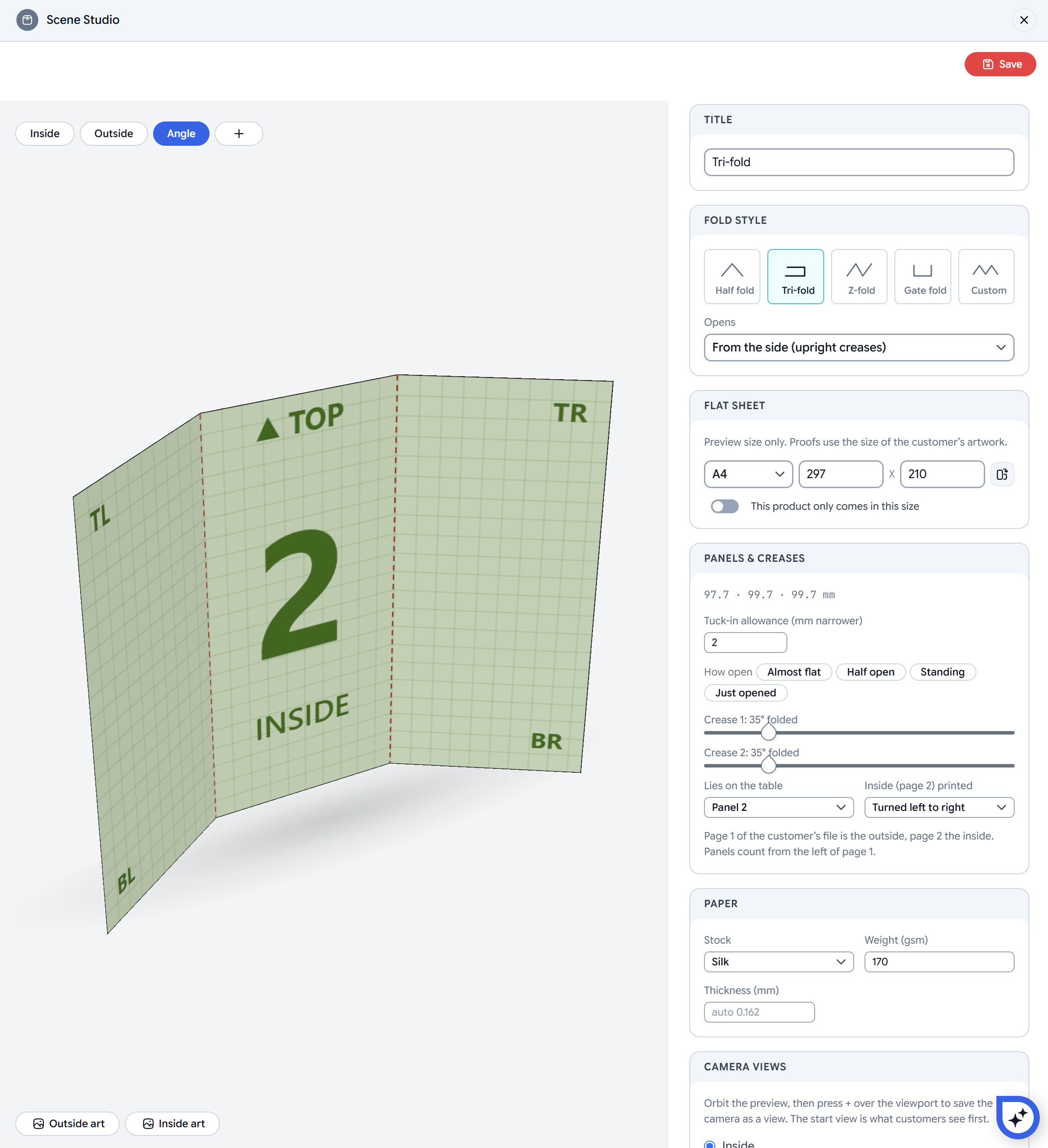Add a new camera view with plus
The height and width of the screenshot is (1148, 1048).
pyautogui.click(x=239, y=134)
